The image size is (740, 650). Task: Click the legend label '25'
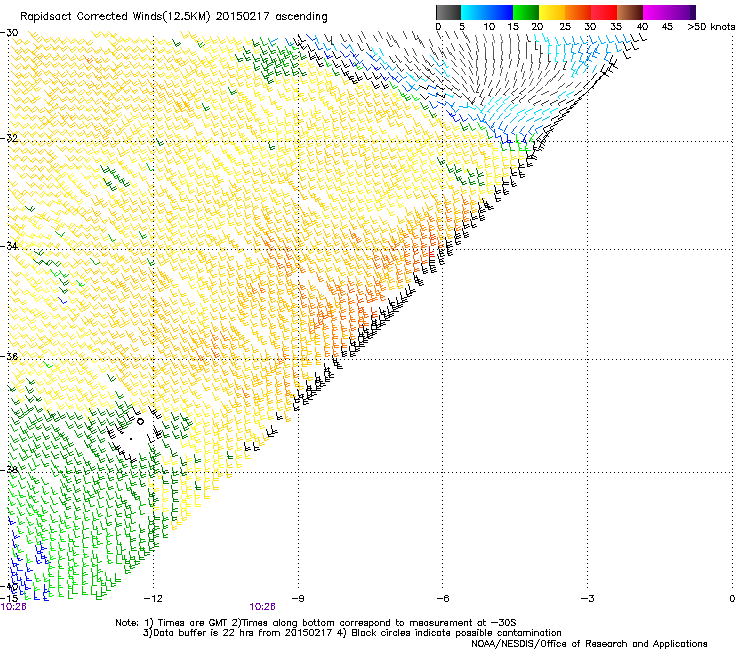click(x=565, y=27)
